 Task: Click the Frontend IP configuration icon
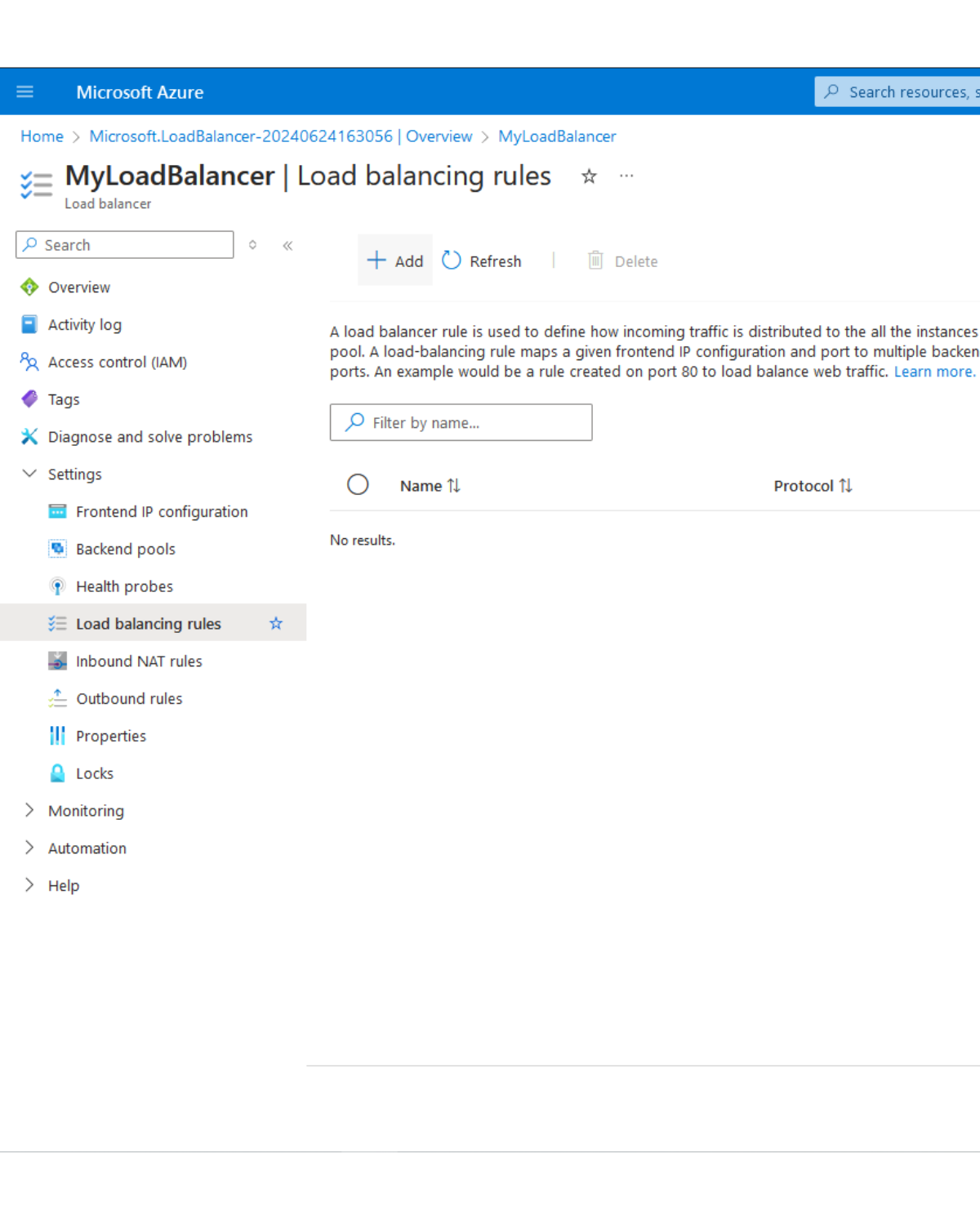[57, 511]
